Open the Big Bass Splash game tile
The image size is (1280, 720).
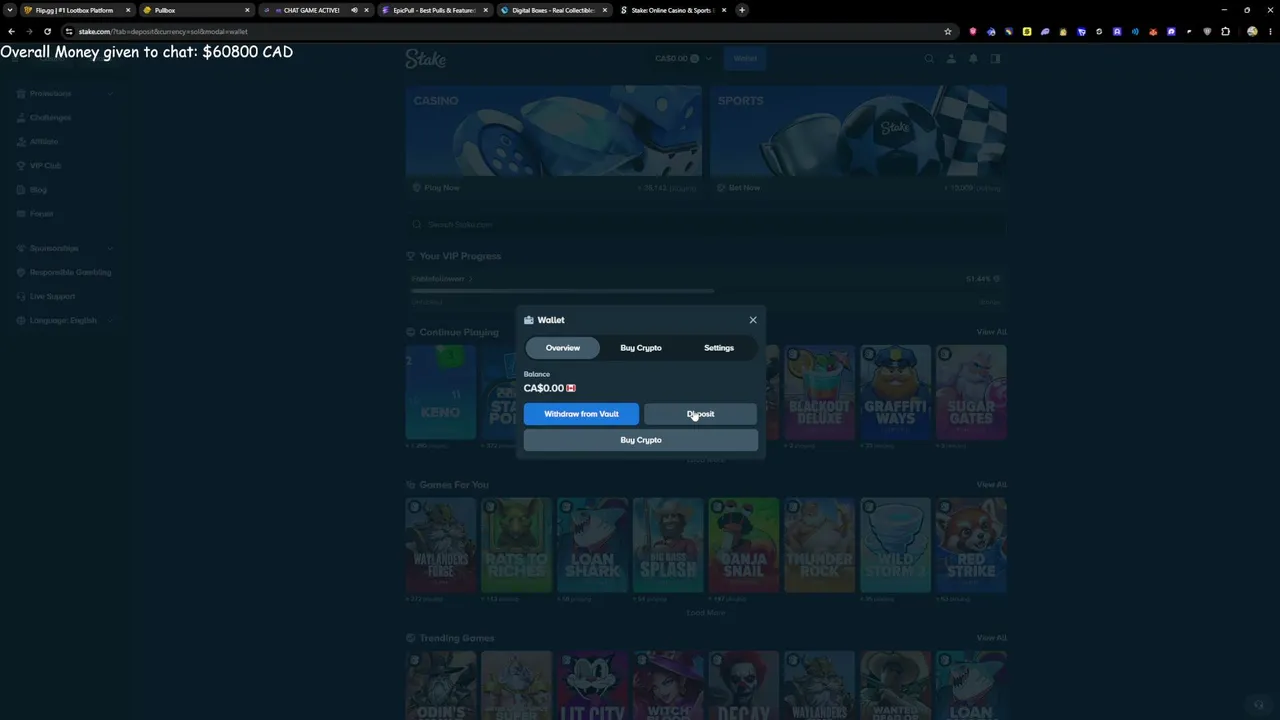668,545
